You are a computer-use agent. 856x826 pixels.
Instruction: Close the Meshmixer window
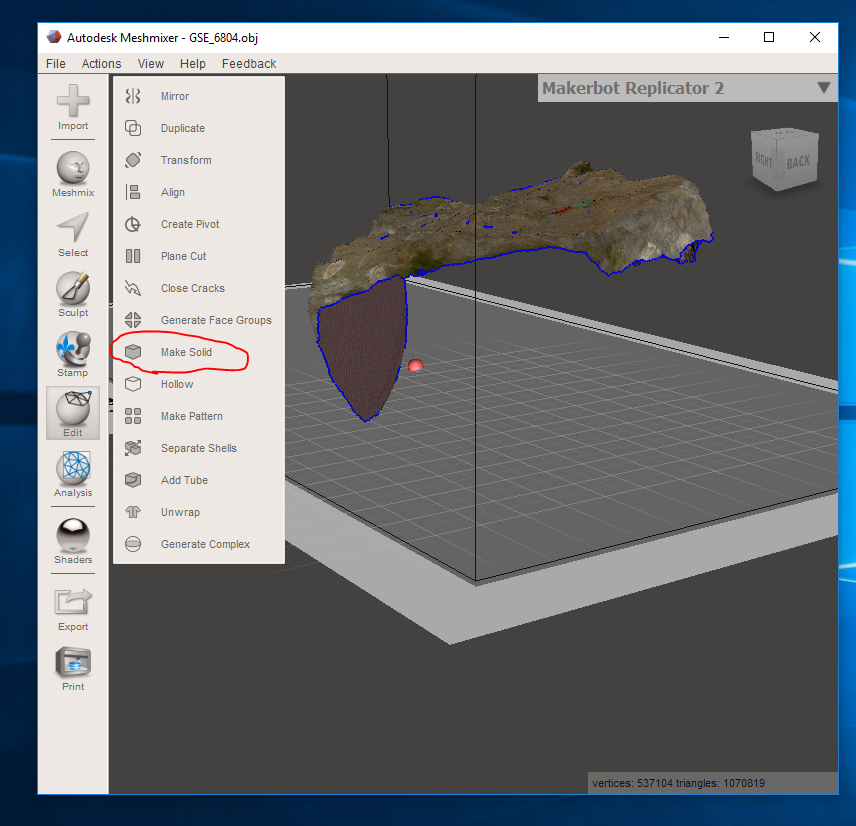pos(815,37)
